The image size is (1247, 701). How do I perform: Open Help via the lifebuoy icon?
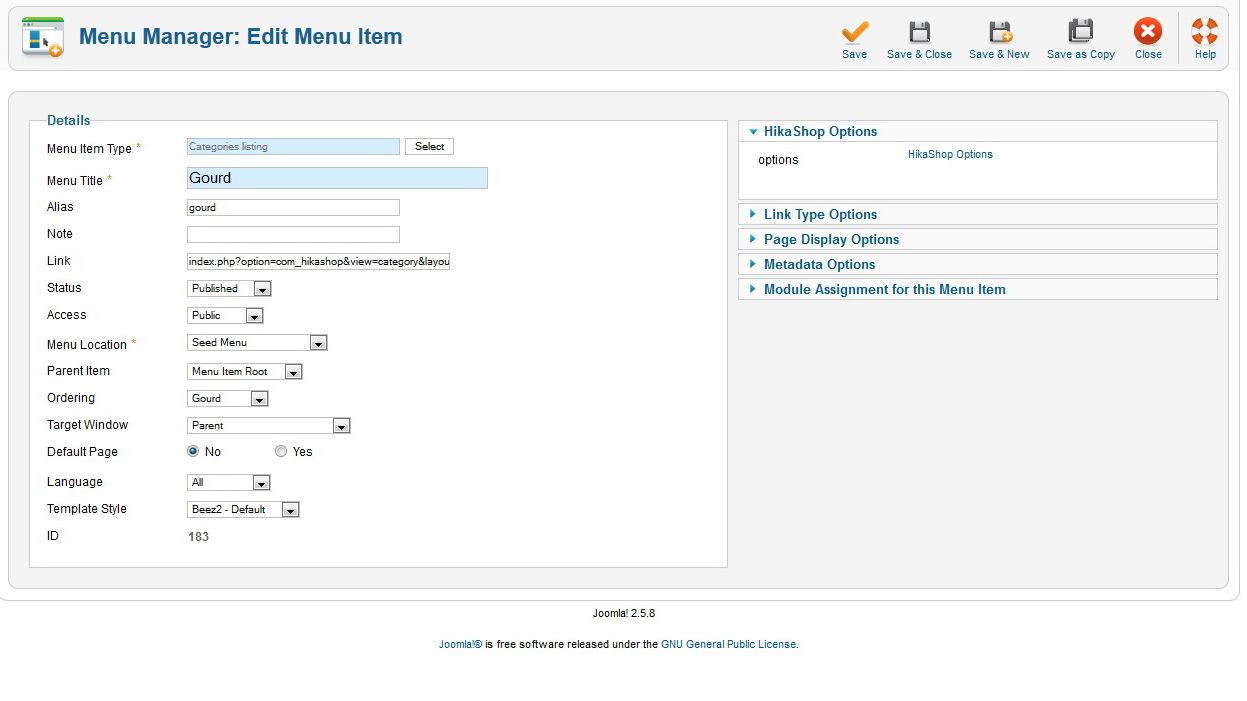[1205, 31]
